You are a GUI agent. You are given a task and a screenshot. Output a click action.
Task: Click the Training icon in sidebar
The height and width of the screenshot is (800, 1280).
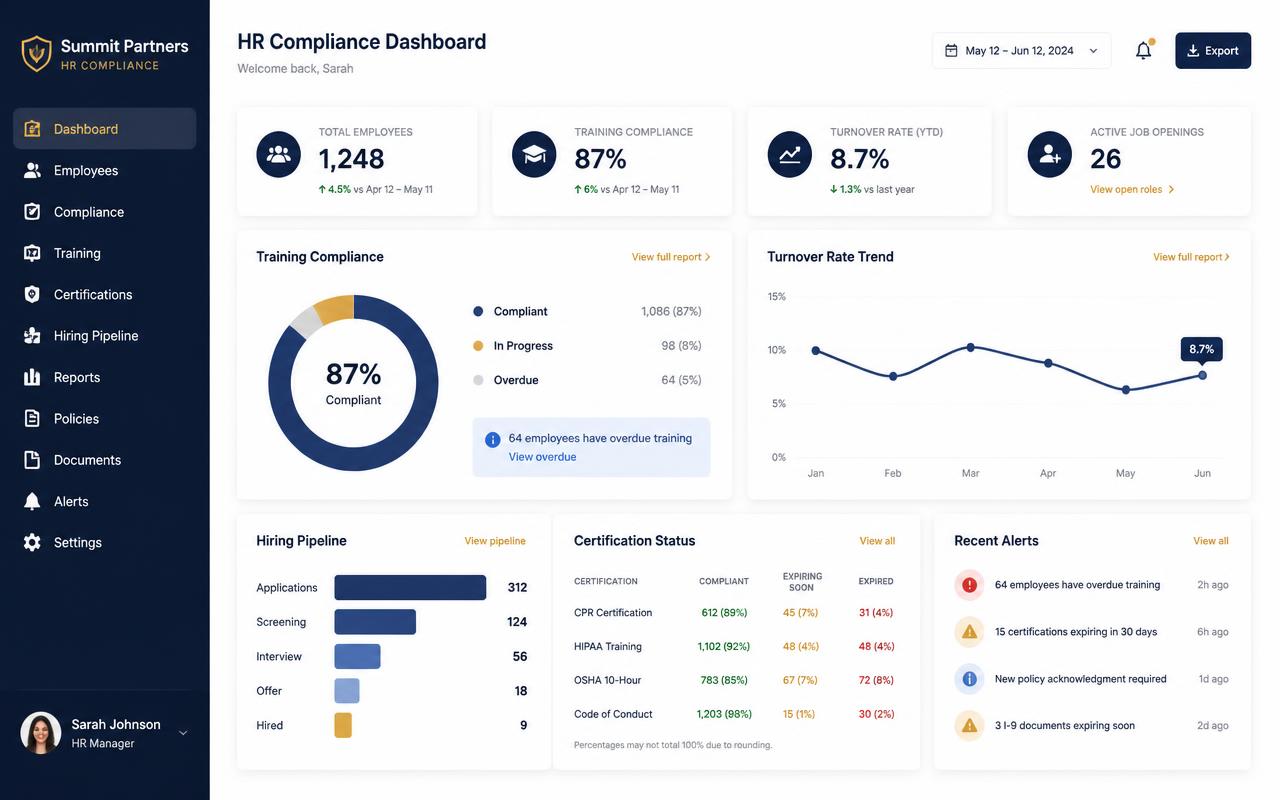tap(32, 253)
